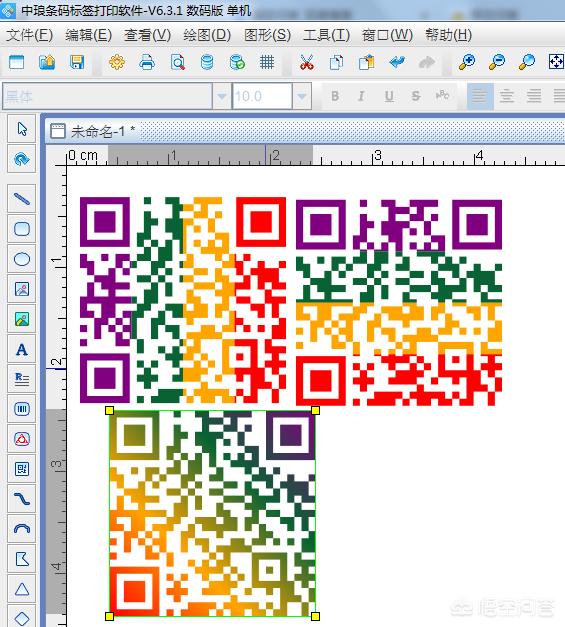Open the 帮助(H) menu
This screenshot has width=565, height=627.
(x=449, y=35)
